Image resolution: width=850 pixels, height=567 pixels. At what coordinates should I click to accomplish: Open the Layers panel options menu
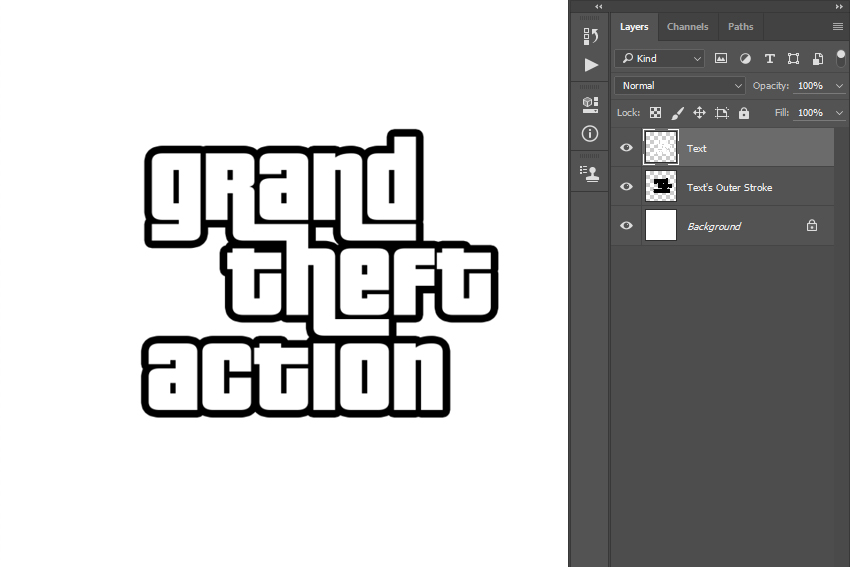tap(838, 27)
